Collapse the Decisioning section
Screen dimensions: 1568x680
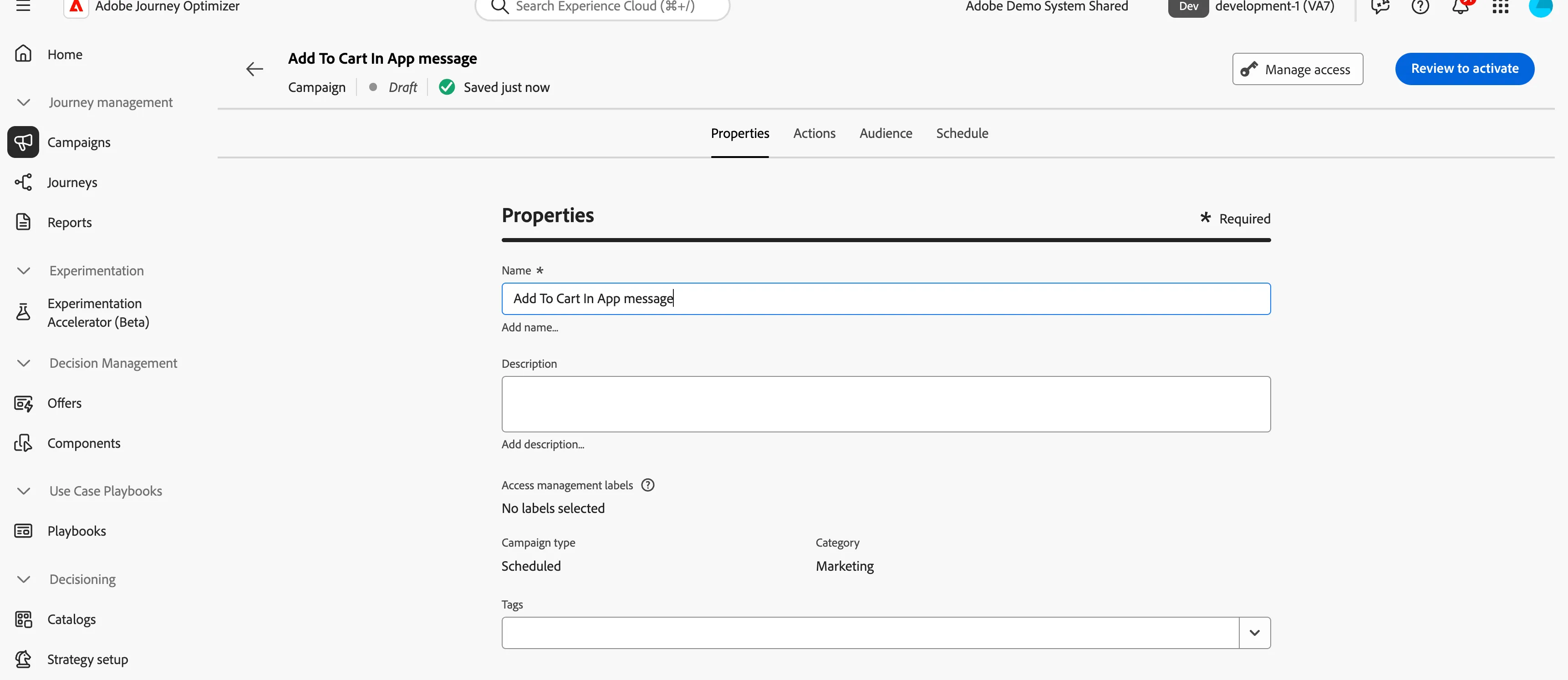pos(23,579)
